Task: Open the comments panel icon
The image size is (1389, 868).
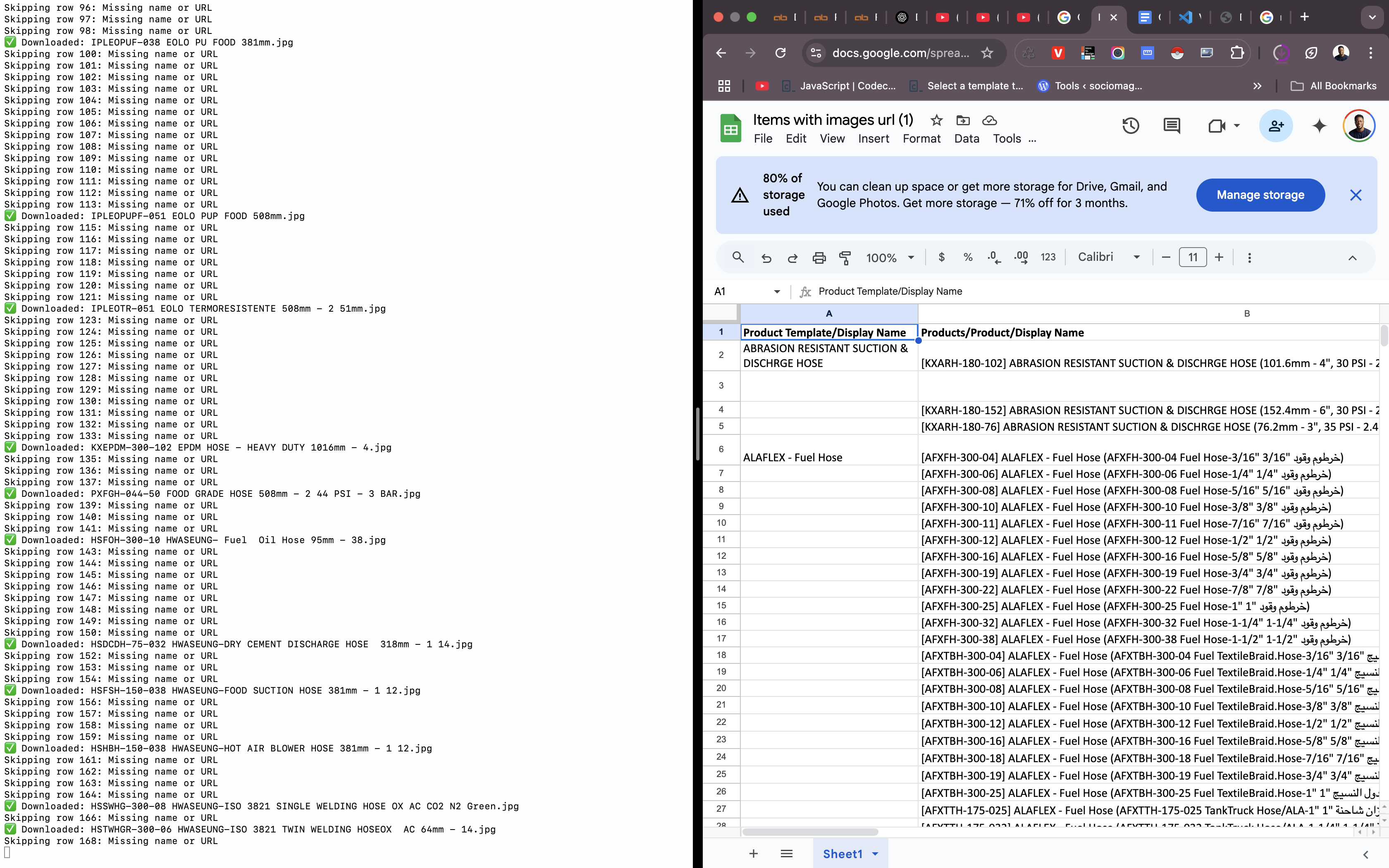Action: click(1172, 126)
